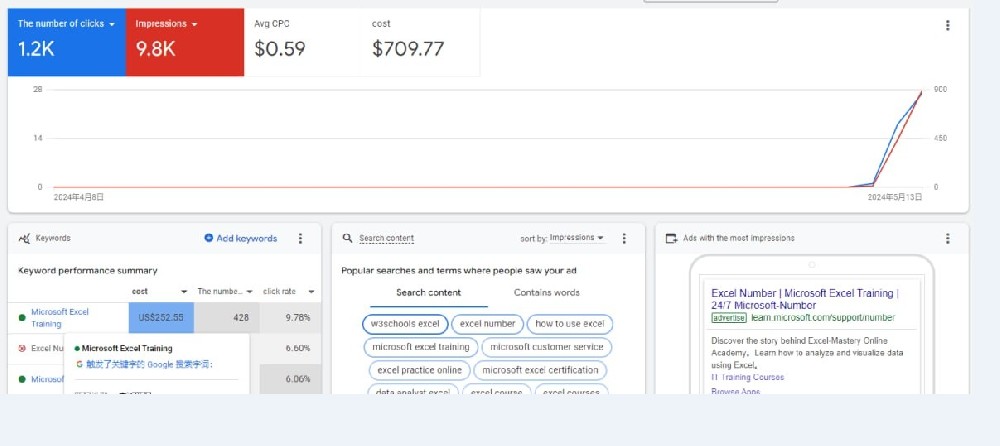This screenshot has width=1000, height=446.
Task: Open the 'The numbe...' column dropdown
Action: click(x=249, y=292)
